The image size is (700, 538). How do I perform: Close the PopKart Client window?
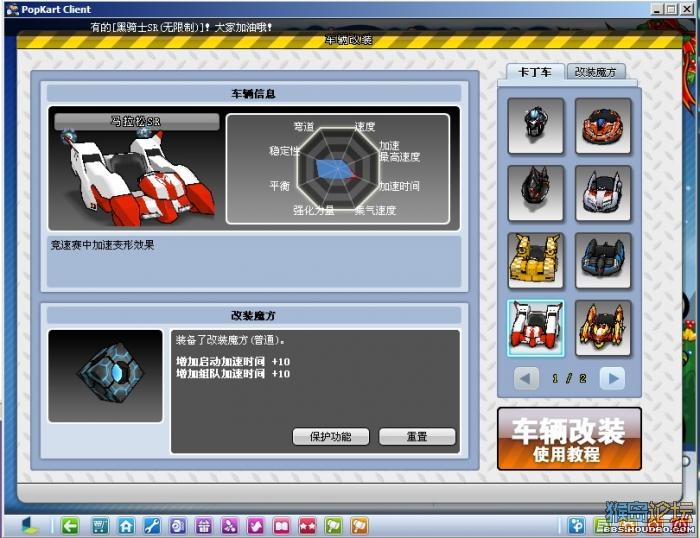tap(686, 9)
